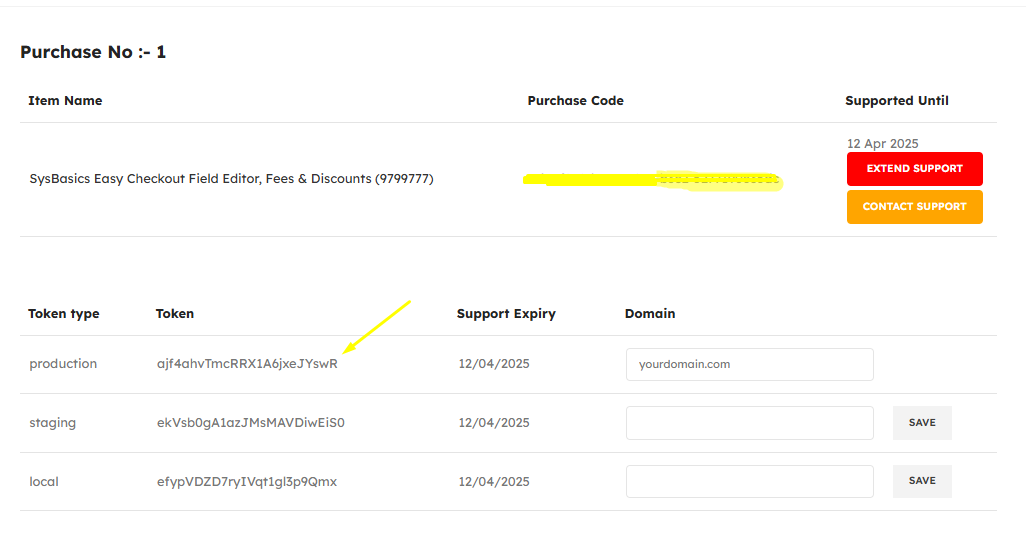Click the Purchase Code column header
This screenshot has width=1026, height=539.
(575, 101)
